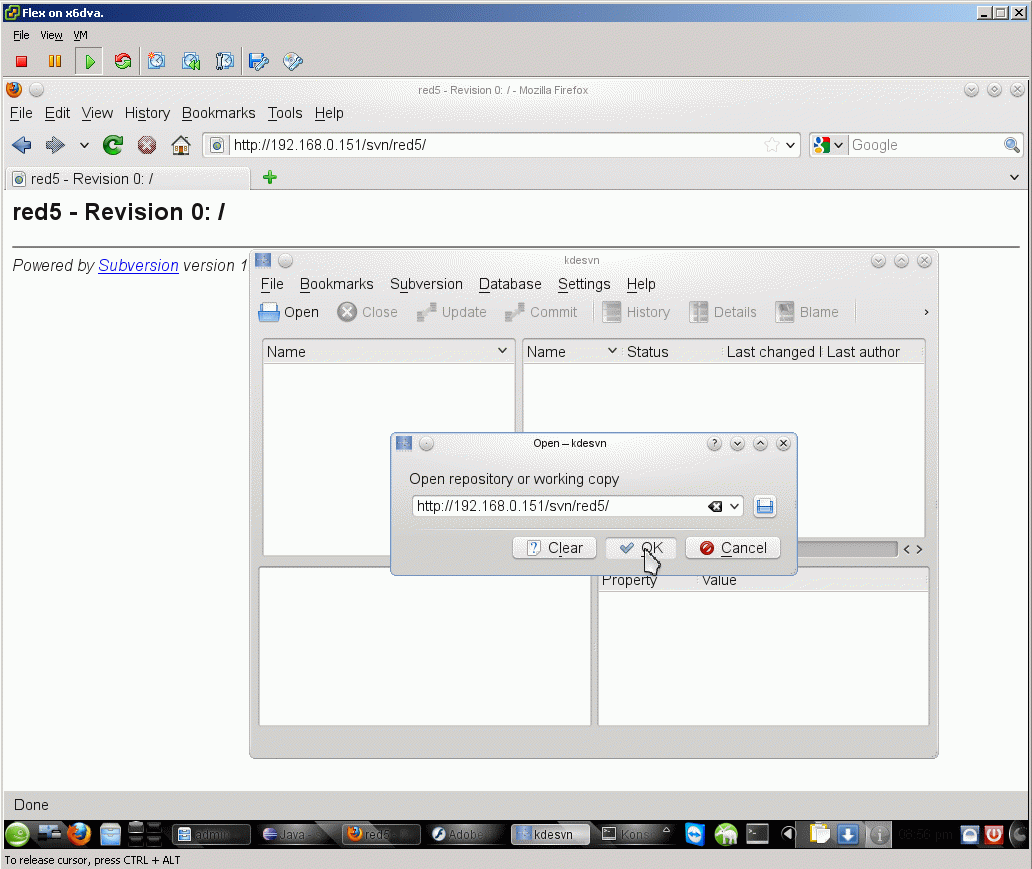
Task: Open Firefox History menu
Action: pyautogui.click(x=147, y=113)
